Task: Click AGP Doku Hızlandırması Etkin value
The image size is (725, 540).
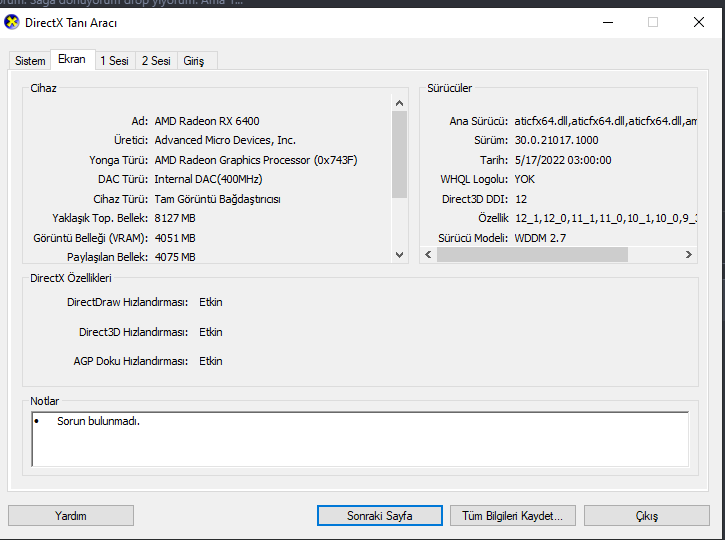Action: tap(211, 361)
